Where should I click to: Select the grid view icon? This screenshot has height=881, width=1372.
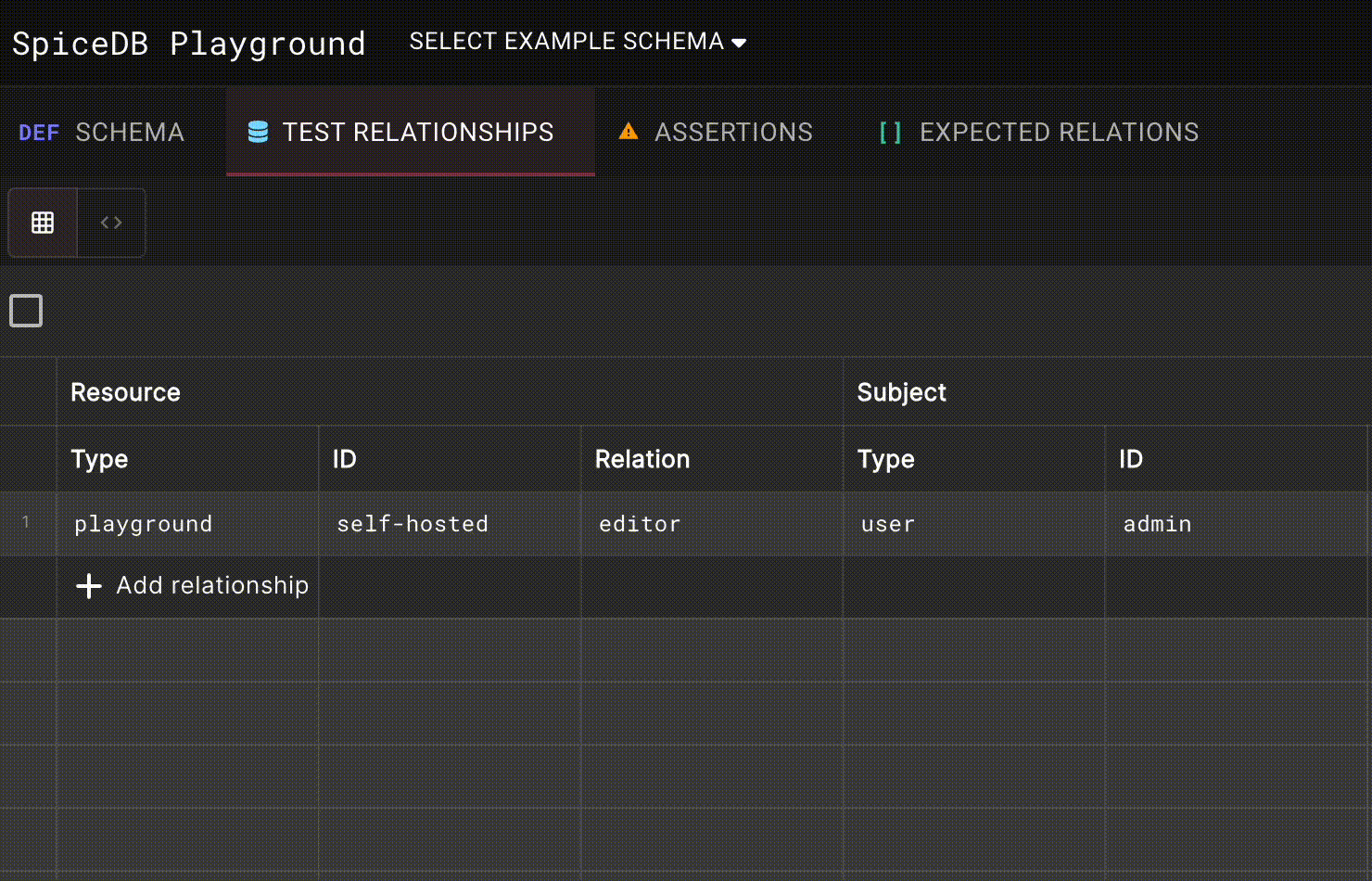tap(43, 223)
